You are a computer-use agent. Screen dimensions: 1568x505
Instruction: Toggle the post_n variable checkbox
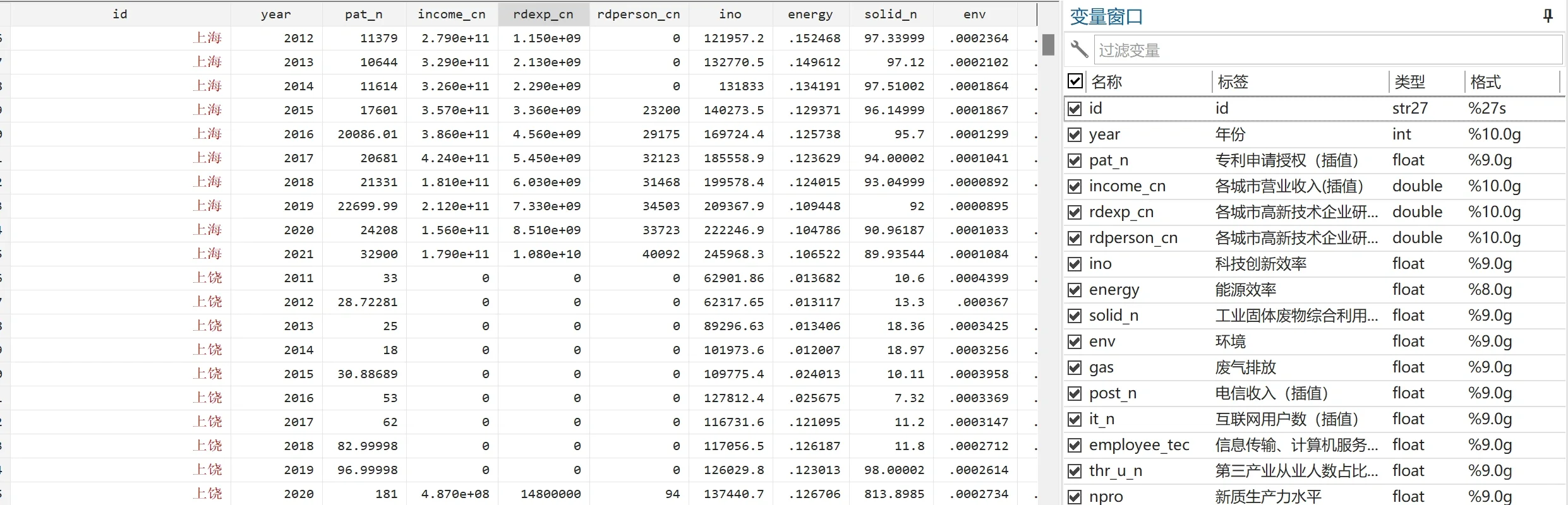1075,393
